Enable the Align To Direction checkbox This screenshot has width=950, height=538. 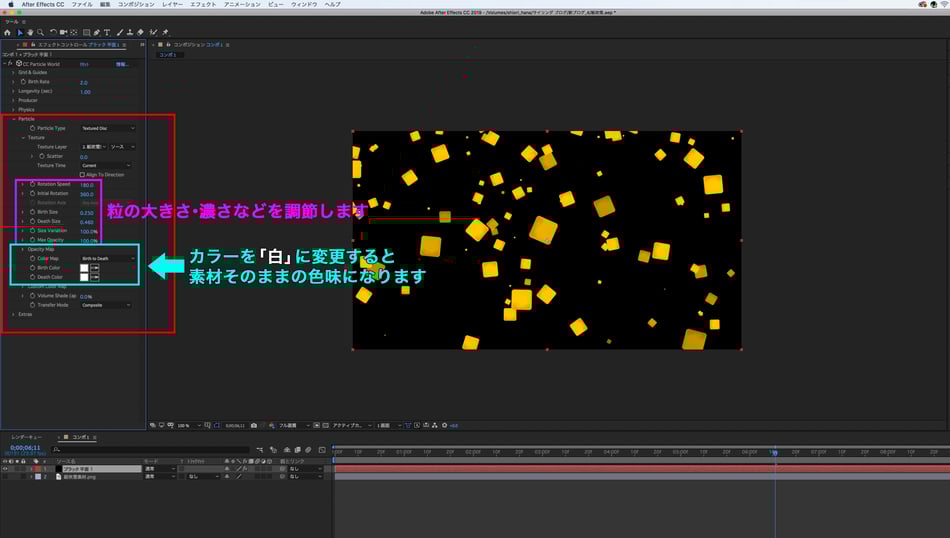pyautogui.click(x=82, y=175)
